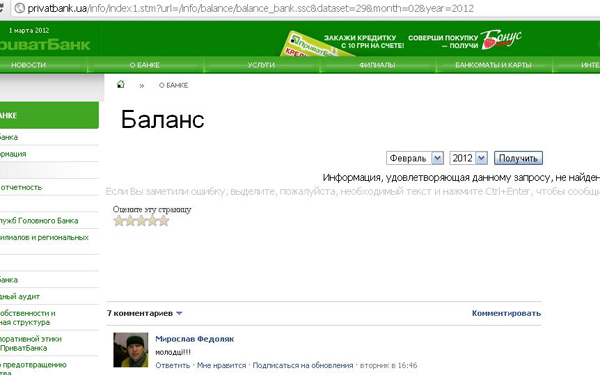This screenshot has width=600, height=375.
Task: Rate page with fifth star
Action: pyautogui.click(x=163, y=221)
